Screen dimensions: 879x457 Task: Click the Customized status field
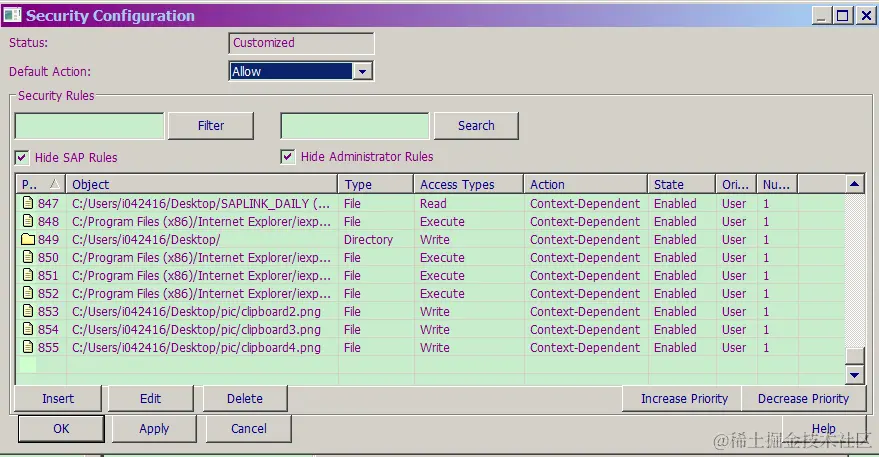pyautogui.click(x=301, y=43)
